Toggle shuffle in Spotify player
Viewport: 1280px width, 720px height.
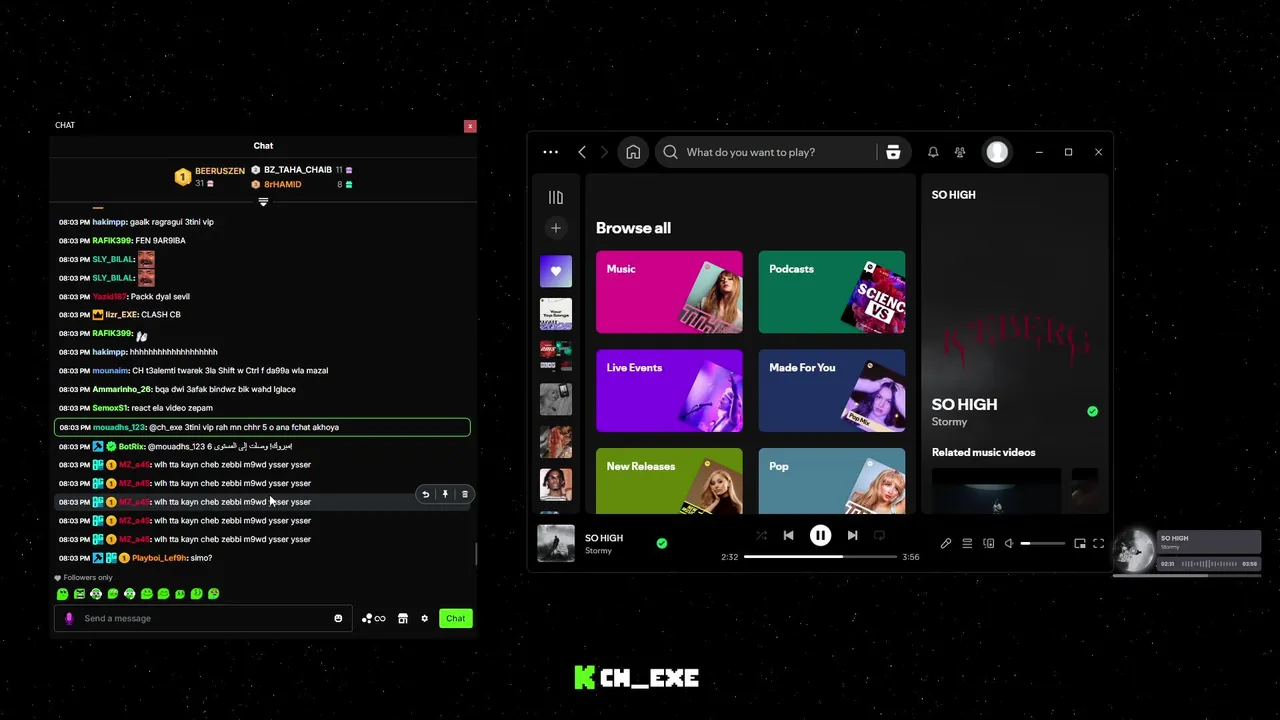761,536
